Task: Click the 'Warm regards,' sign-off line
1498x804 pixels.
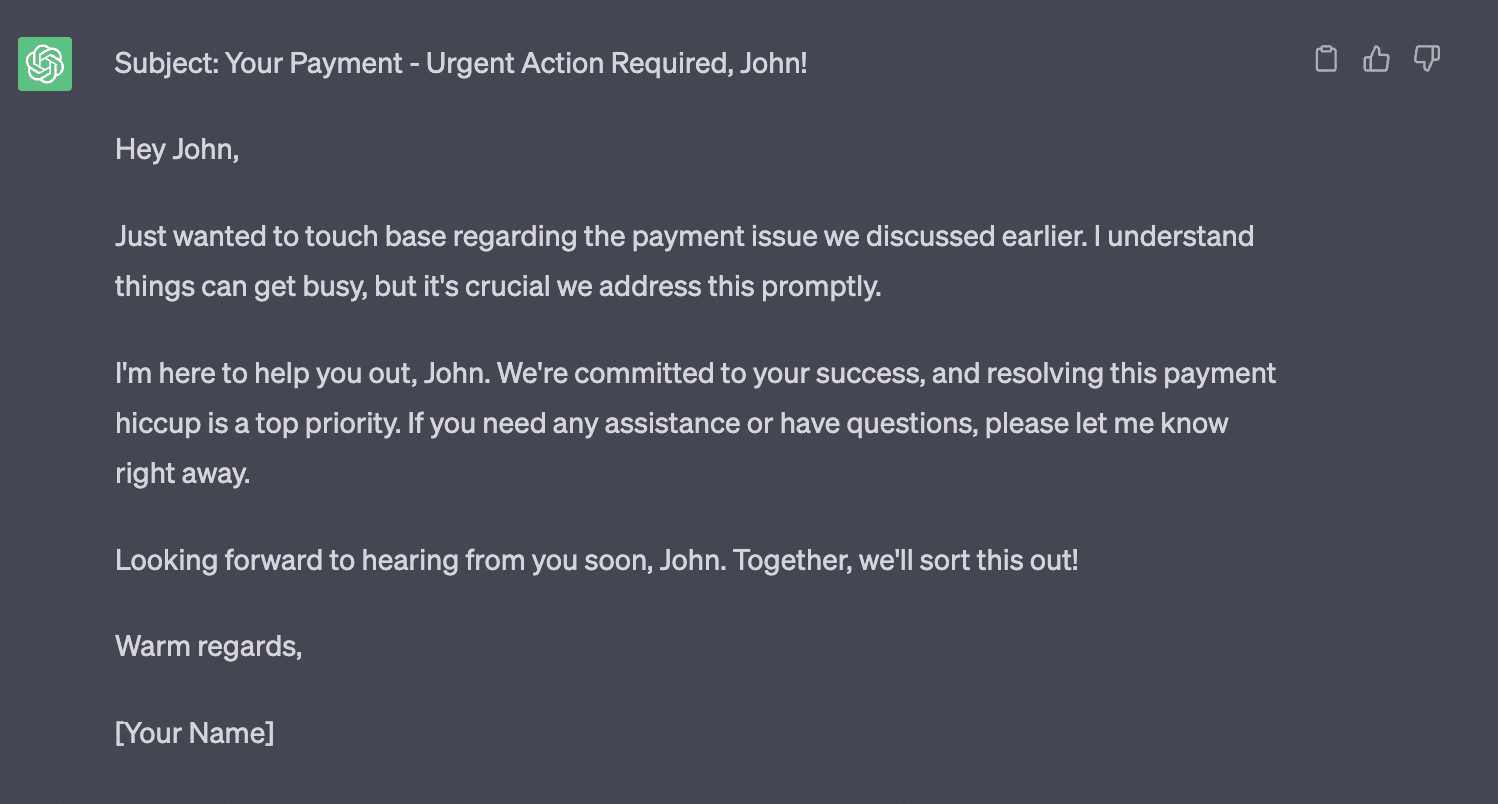Action: click(209, 646)
